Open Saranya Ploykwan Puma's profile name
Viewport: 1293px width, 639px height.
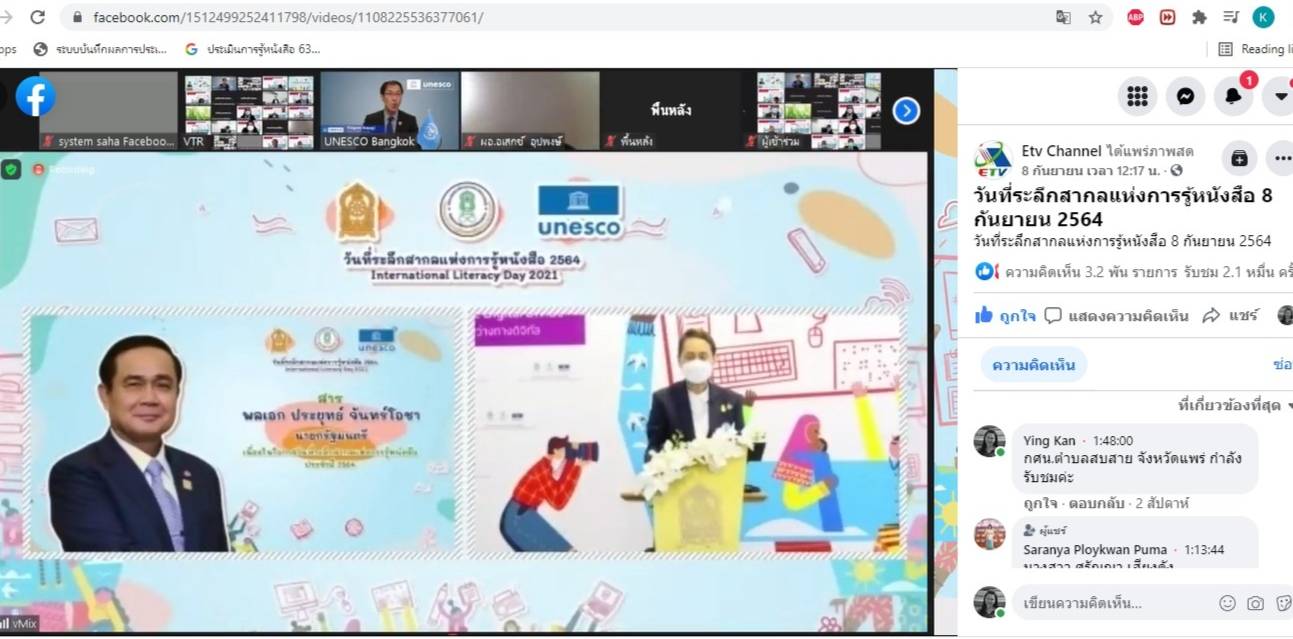(x=1095, y=549)
